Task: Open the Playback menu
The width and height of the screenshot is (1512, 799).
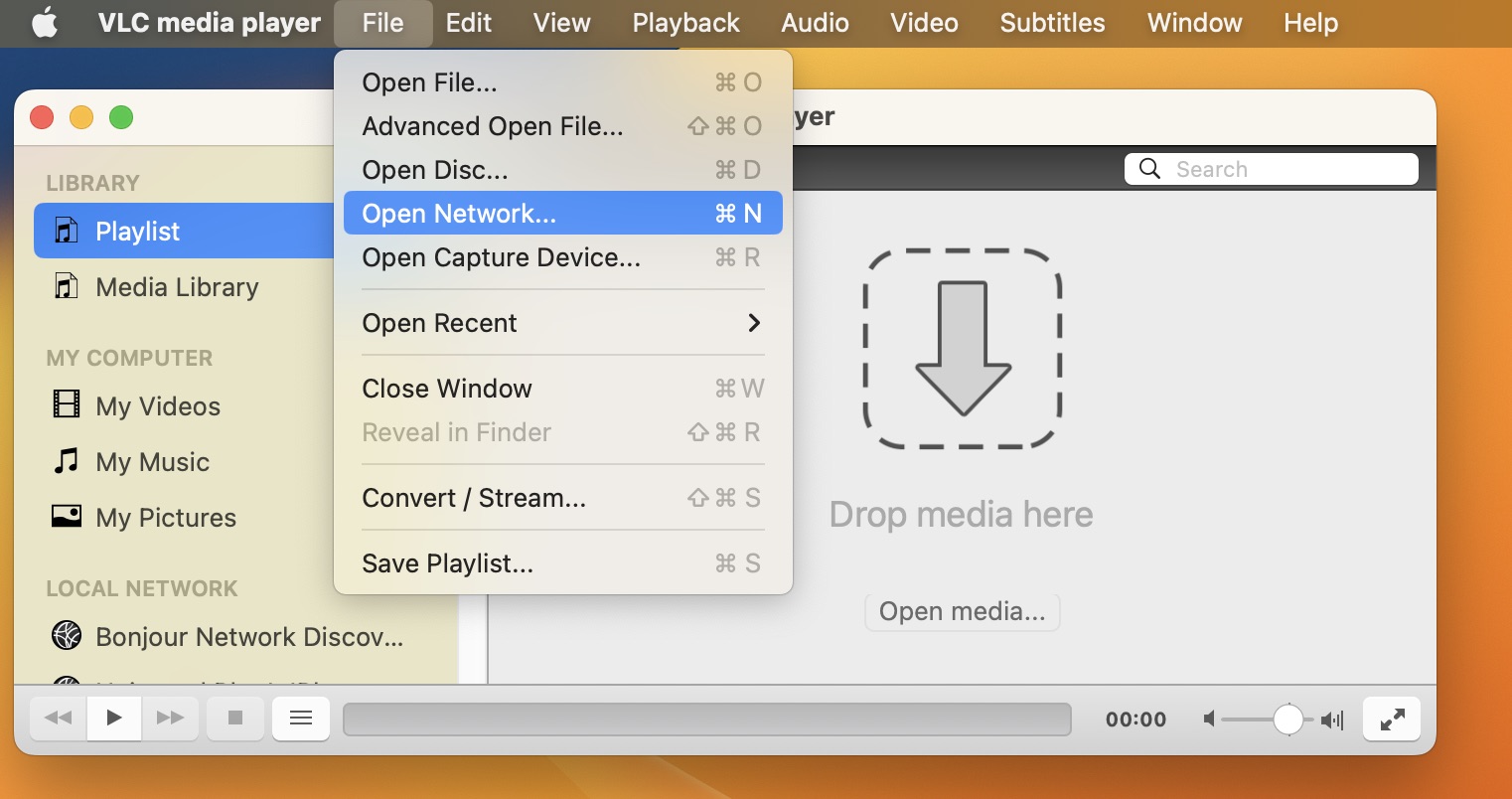Action: (x=686, y=23)
